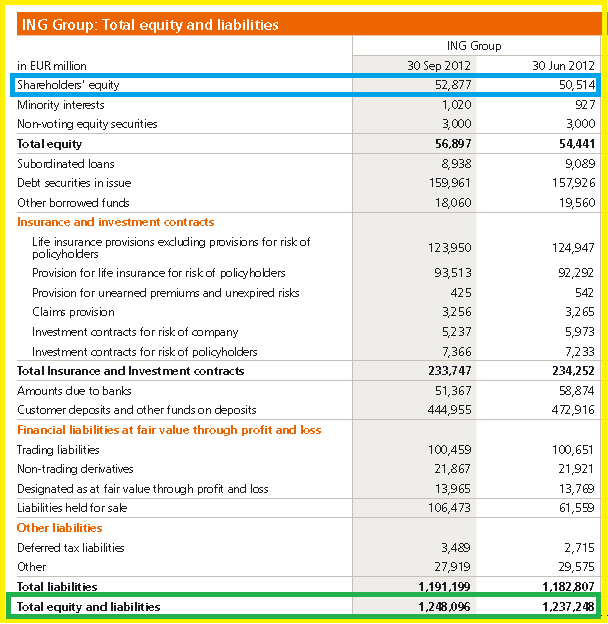Select Trading liabilities value 100,459
Viewport: 608px width, 624px height.
point(450,450)
